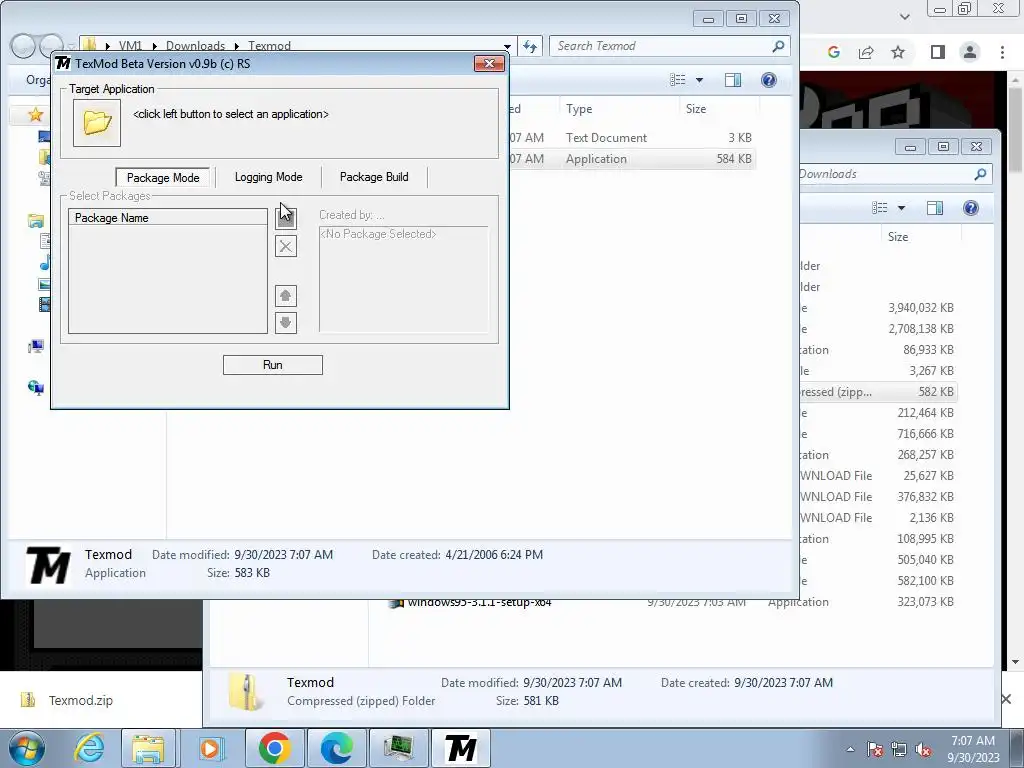Open Windows Media Player from taskbar
Screen dimensions: 1024x768
pos(211,748)
